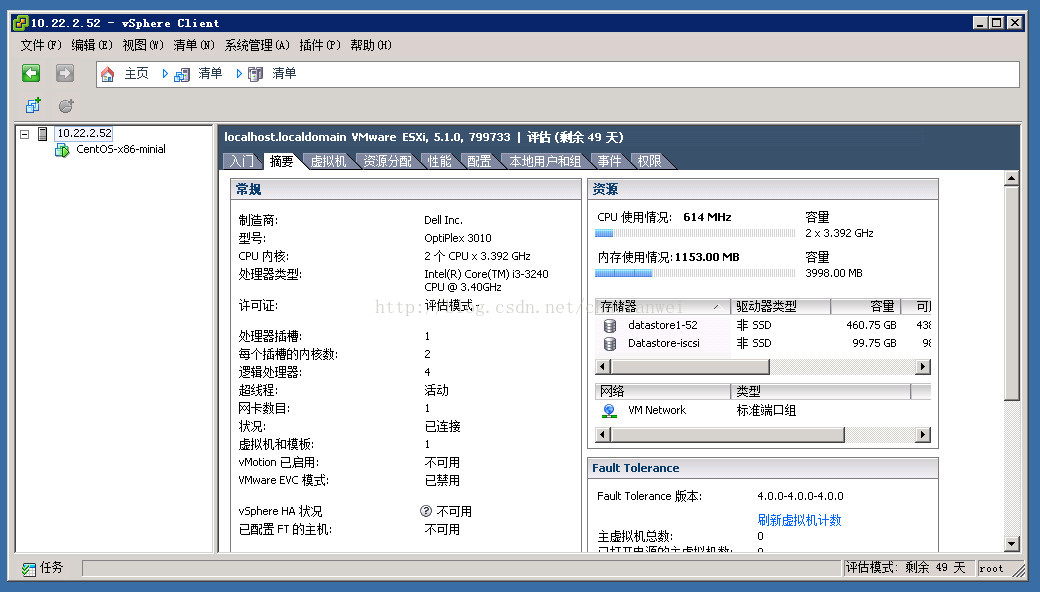Open the 资源分配 tab
1040x592 pixels.
pos(387,161)
